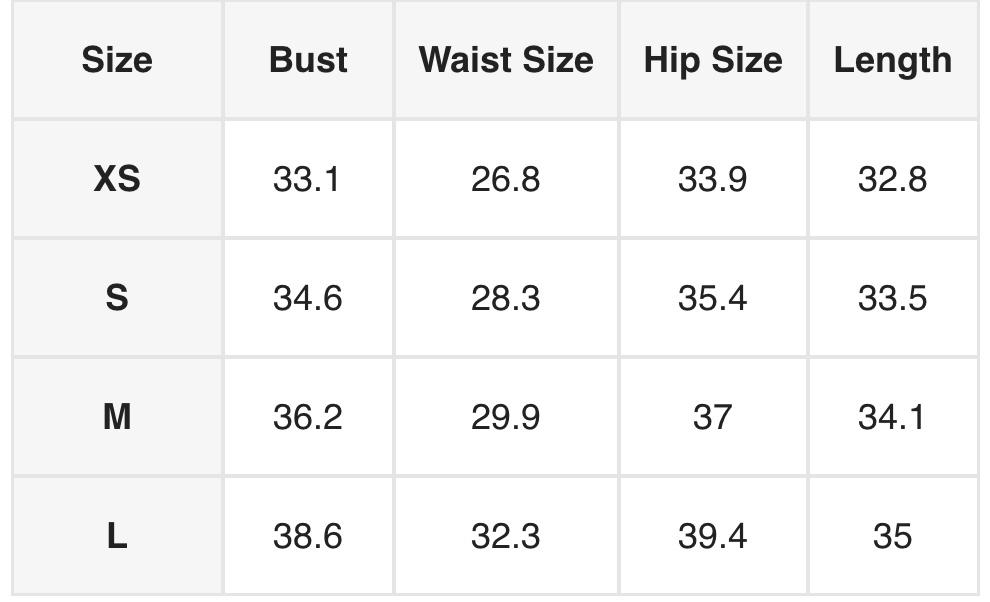This screenshot has width=990, height=602.
Task: Select the L hip value 39.4
Action: [712, 536]
